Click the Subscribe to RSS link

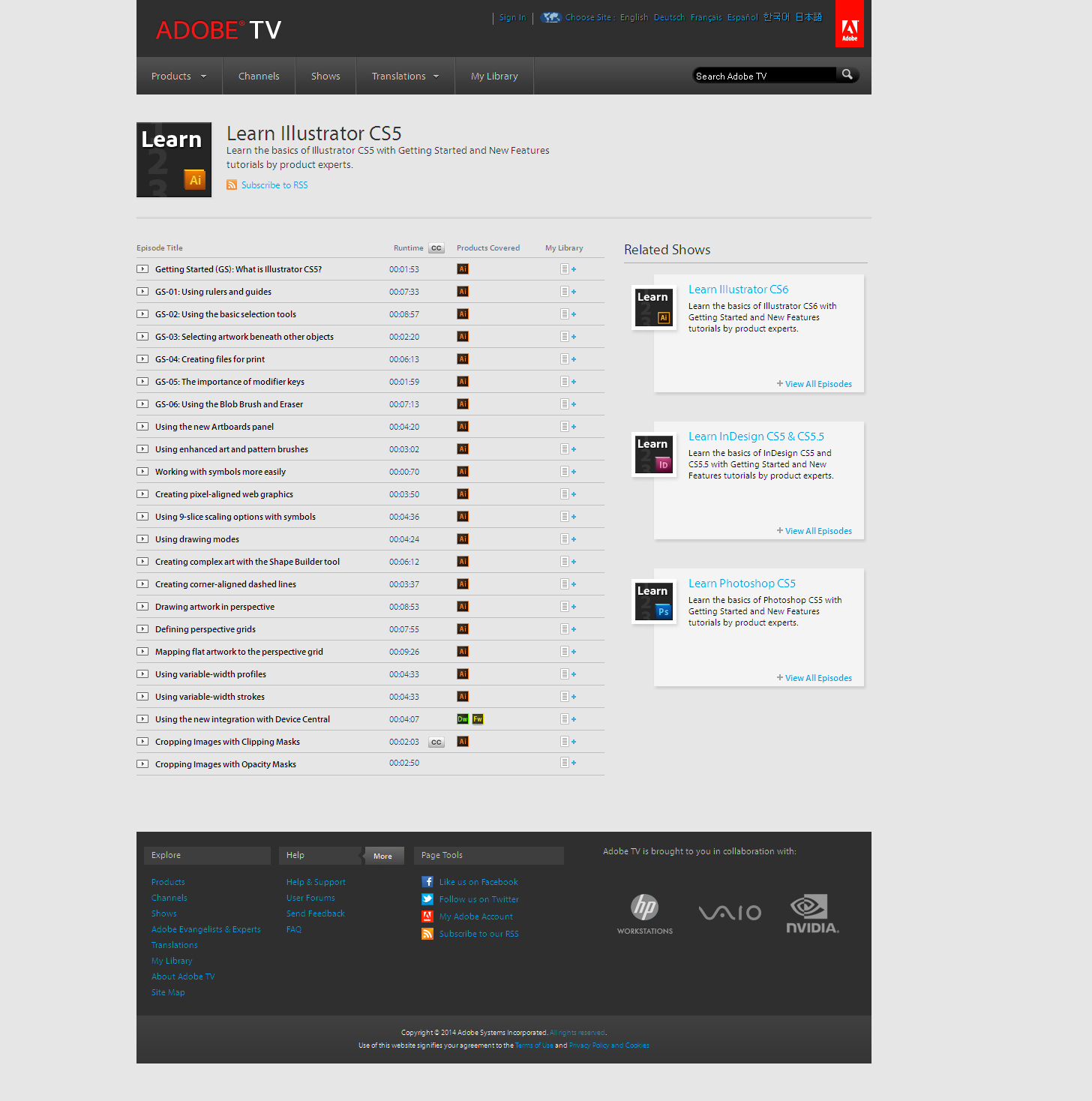coord(274,184)
